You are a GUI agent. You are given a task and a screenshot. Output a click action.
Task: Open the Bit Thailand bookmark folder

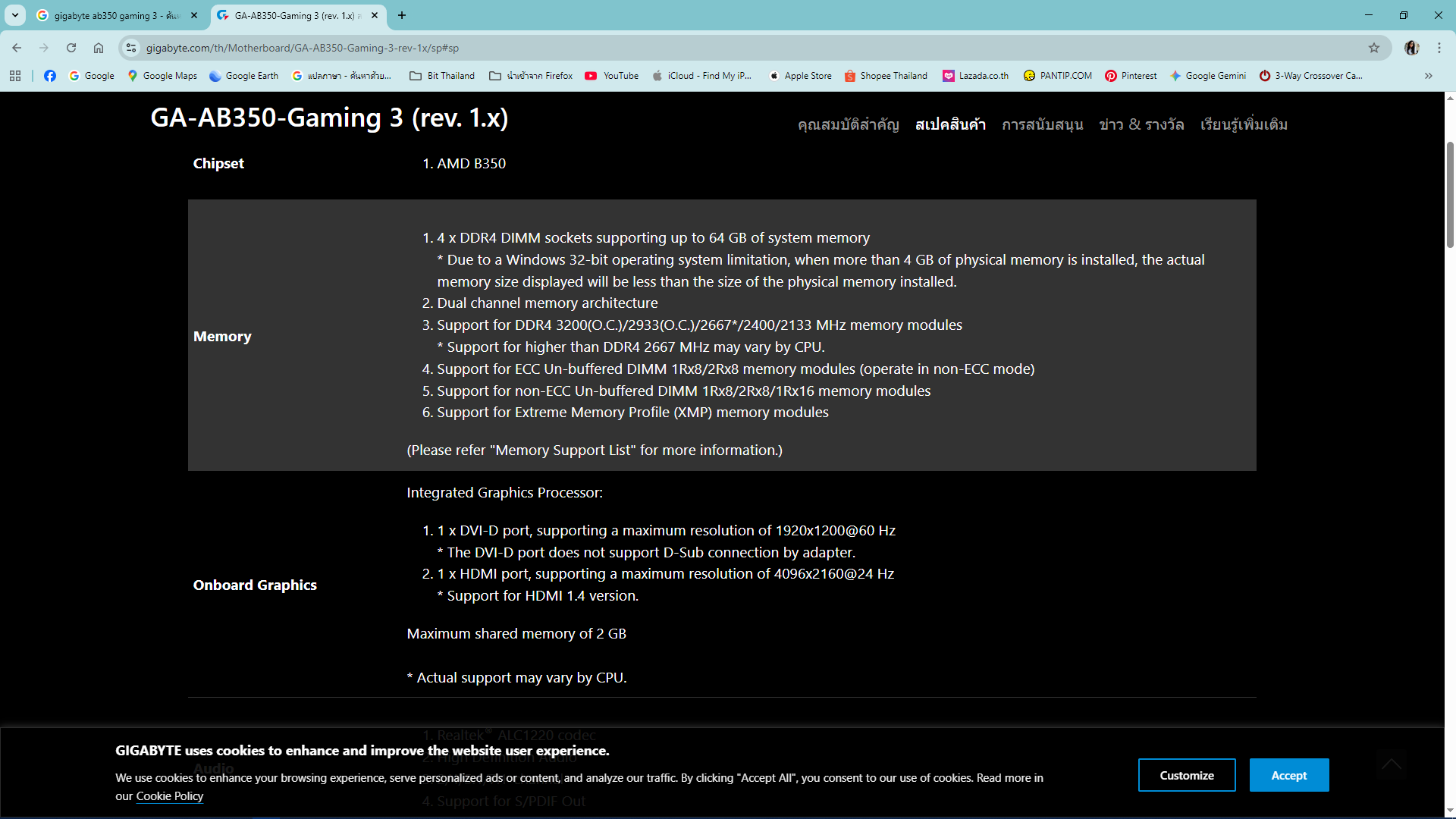click(442, 76)
